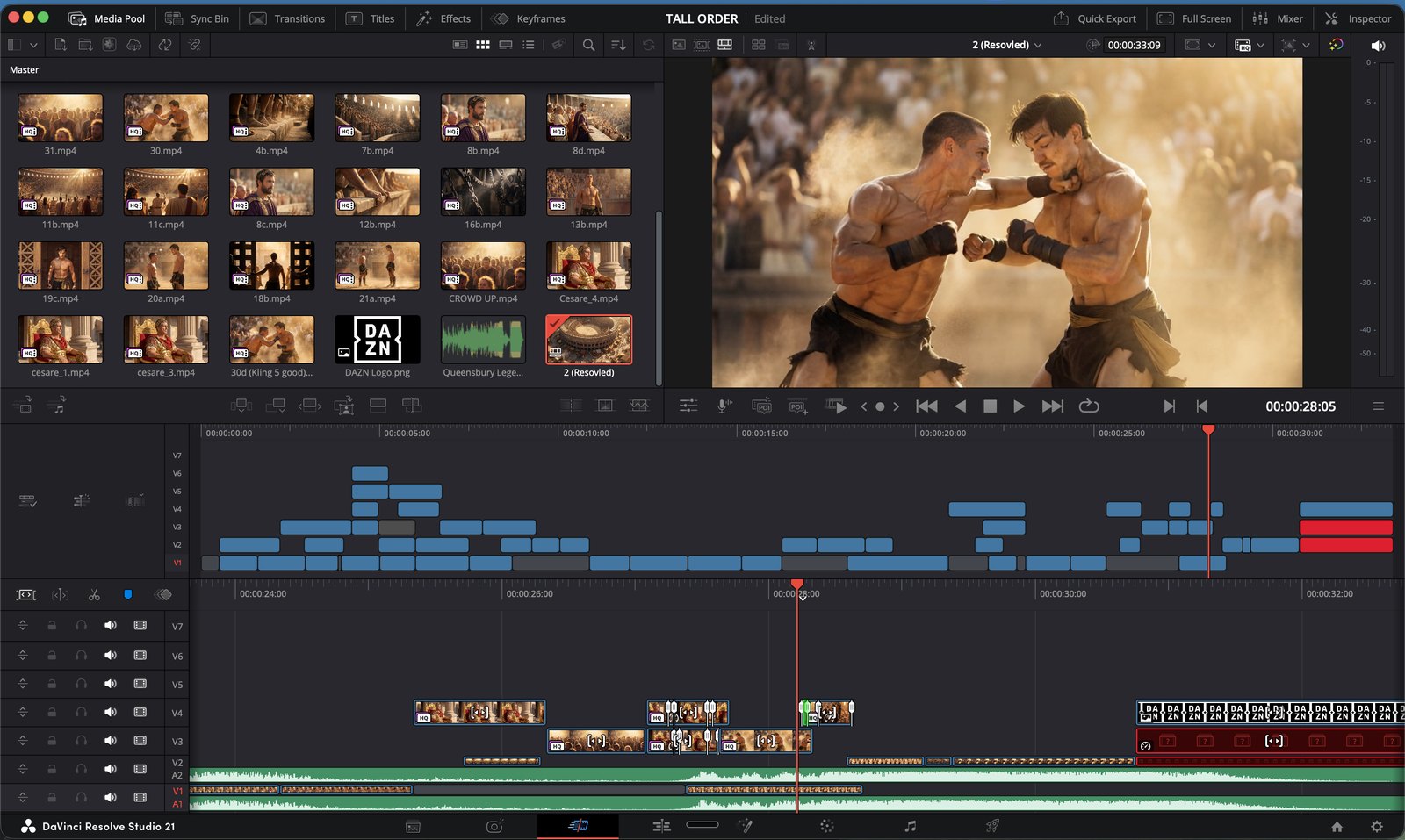The image size is (1405, 840).
Task: Click the timeline timecode 00:00:28:05
Action: (1300, 406)
